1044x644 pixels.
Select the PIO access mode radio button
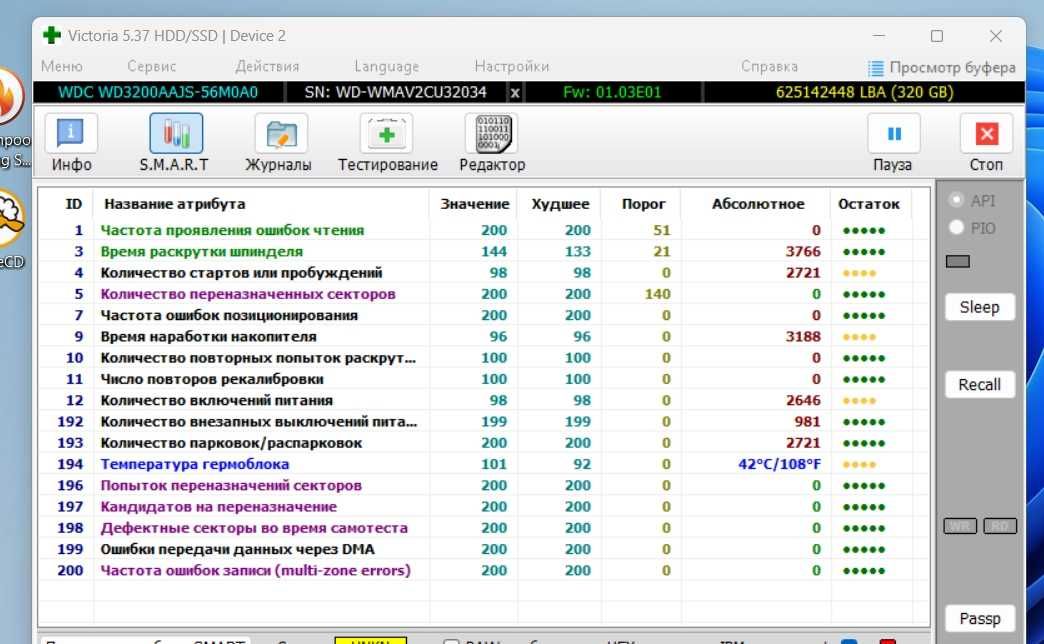956,228
